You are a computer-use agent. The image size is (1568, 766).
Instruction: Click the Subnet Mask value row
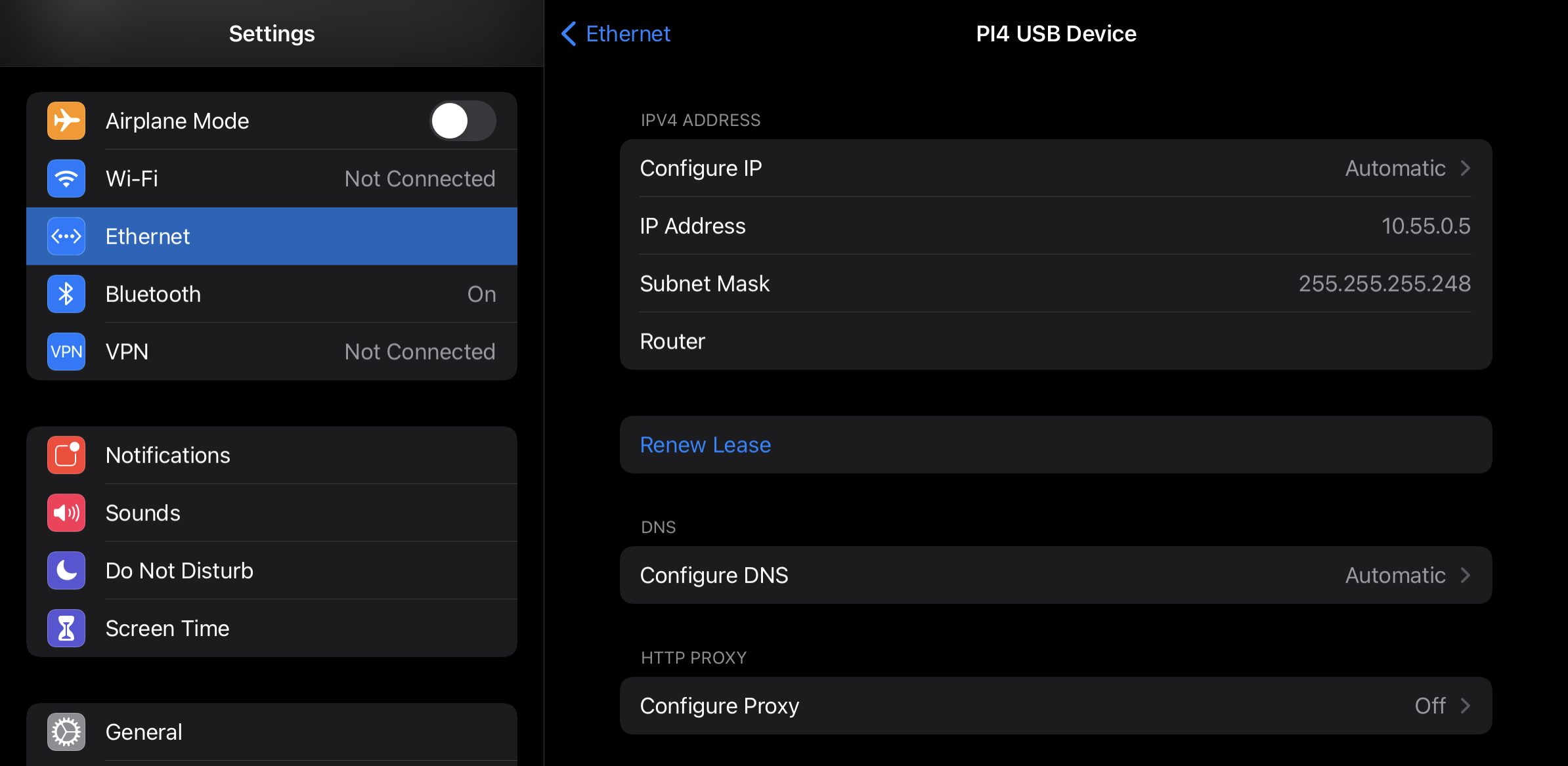pos(1055,284)
